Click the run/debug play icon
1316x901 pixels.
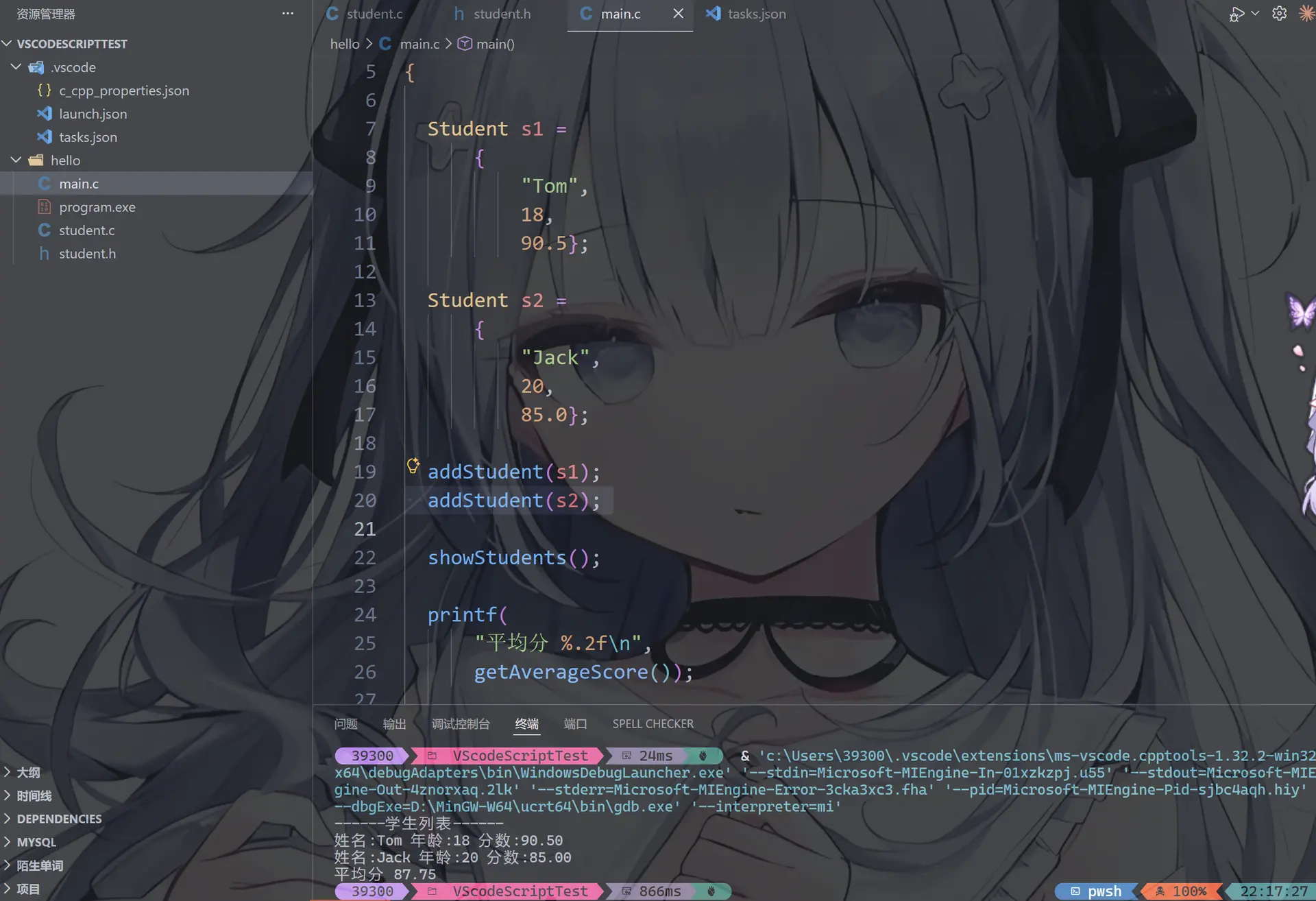tap(1236, 14)
